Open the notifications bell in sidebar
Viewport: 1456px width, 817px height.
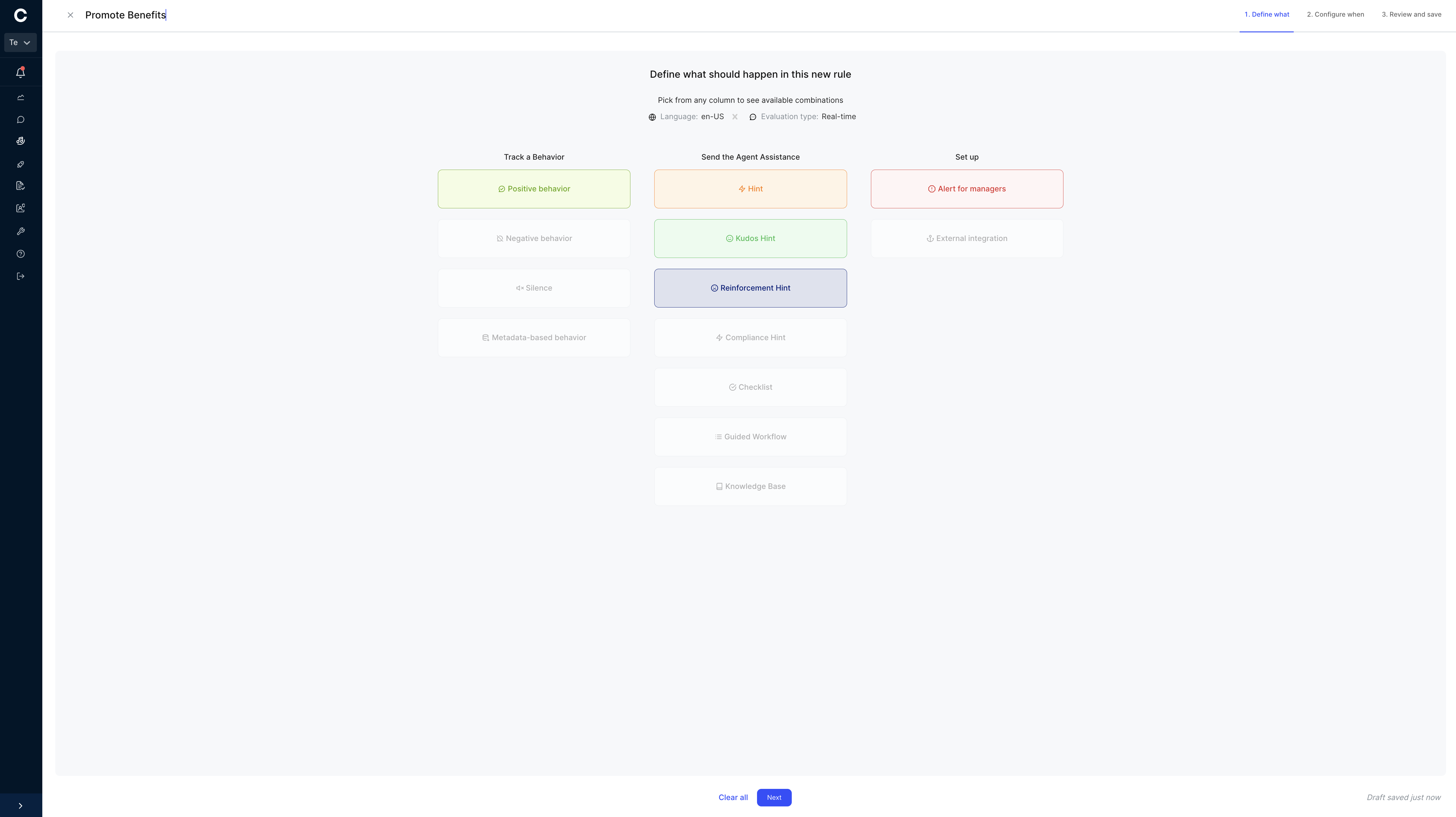point(21,72)
